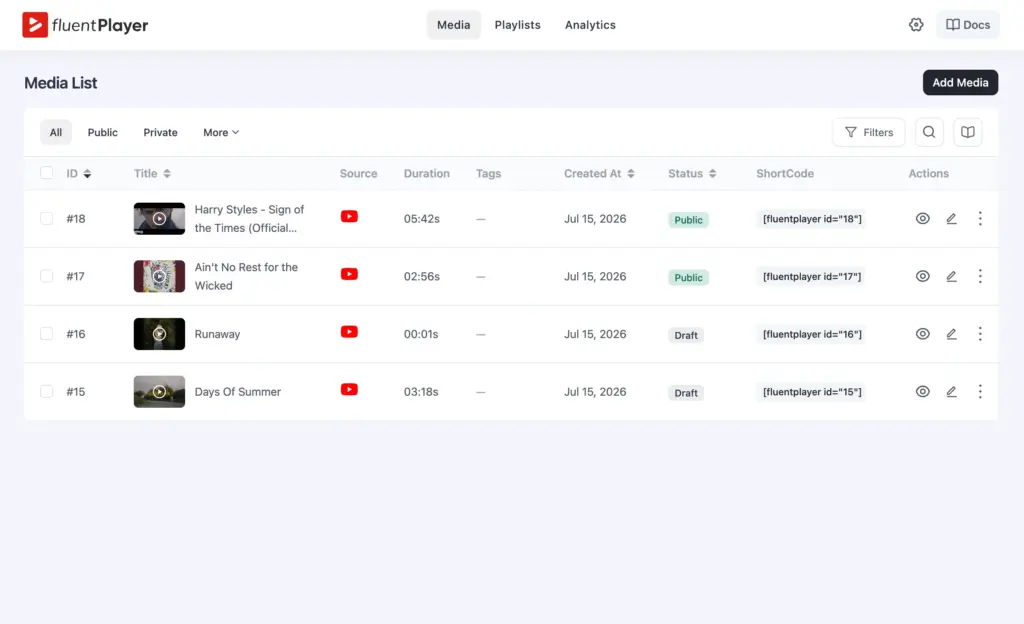Click the fluentPlayer logo icon
Viewport: 1024px width, 624px height.
pyautogui.click(x=35, y=25)
